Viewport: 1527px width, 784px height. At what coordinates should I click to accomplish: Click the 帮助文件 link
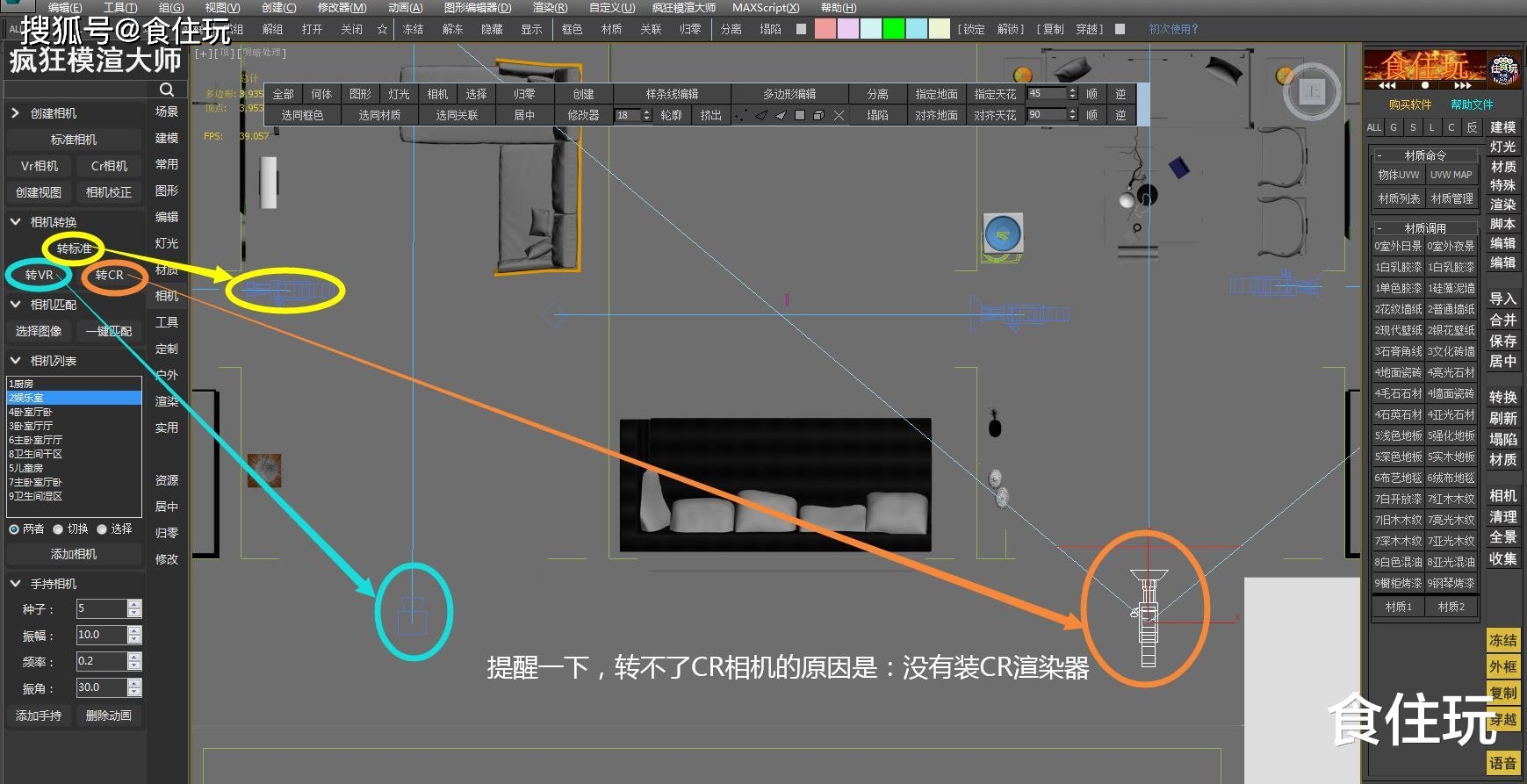pos(1472,104)
